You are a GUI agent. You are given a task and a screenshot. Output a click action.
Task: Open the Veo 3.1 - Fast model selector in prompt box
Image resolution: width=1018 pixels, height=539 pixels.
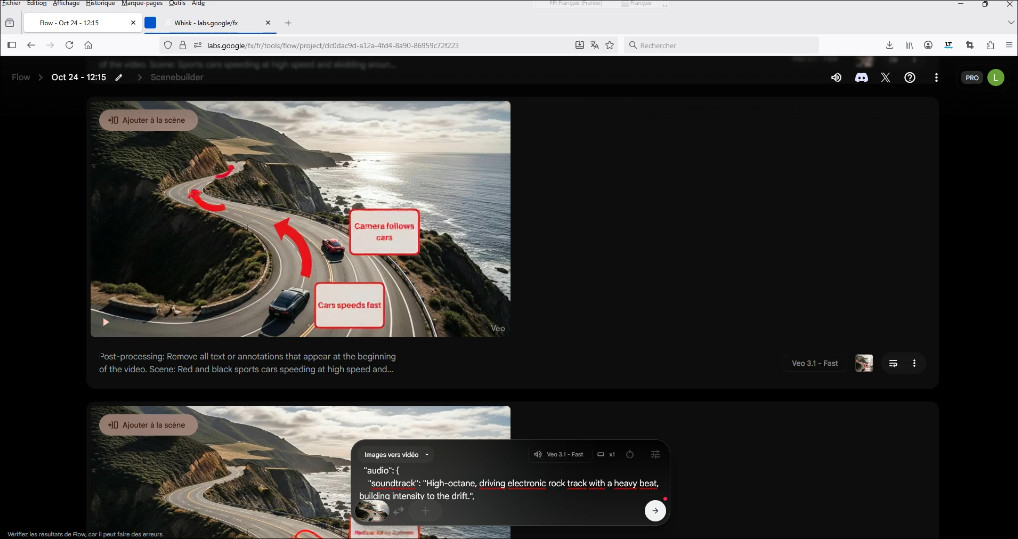click(558, 454)
